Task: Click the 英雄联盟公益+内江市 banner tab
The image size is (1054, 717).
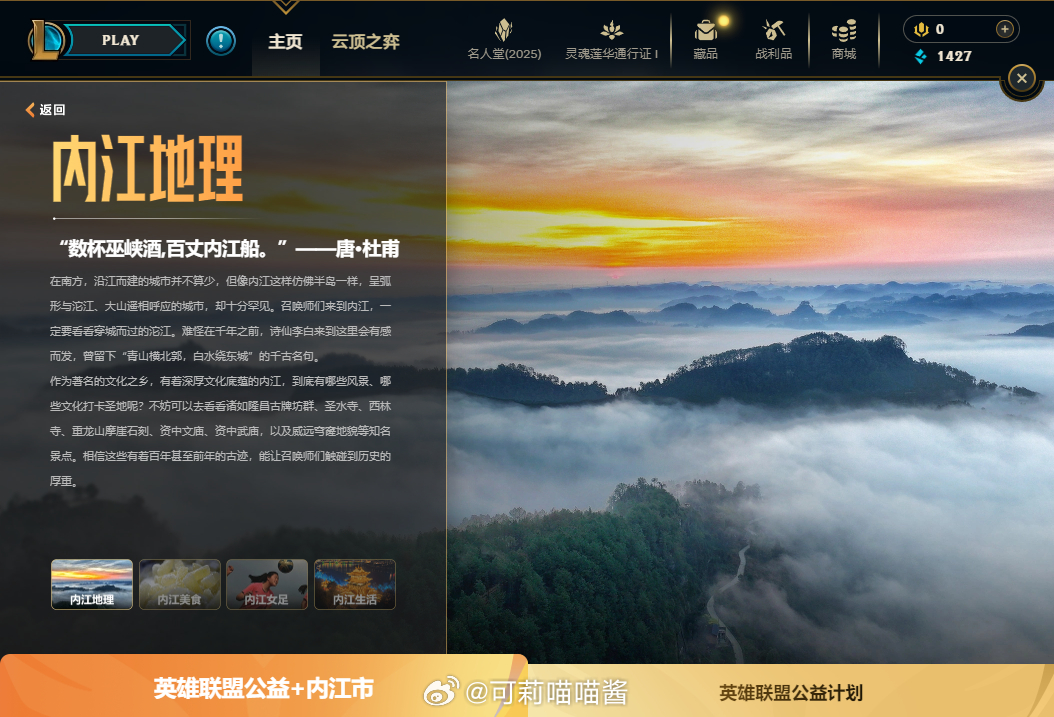Action: click(x=264, y=688)
